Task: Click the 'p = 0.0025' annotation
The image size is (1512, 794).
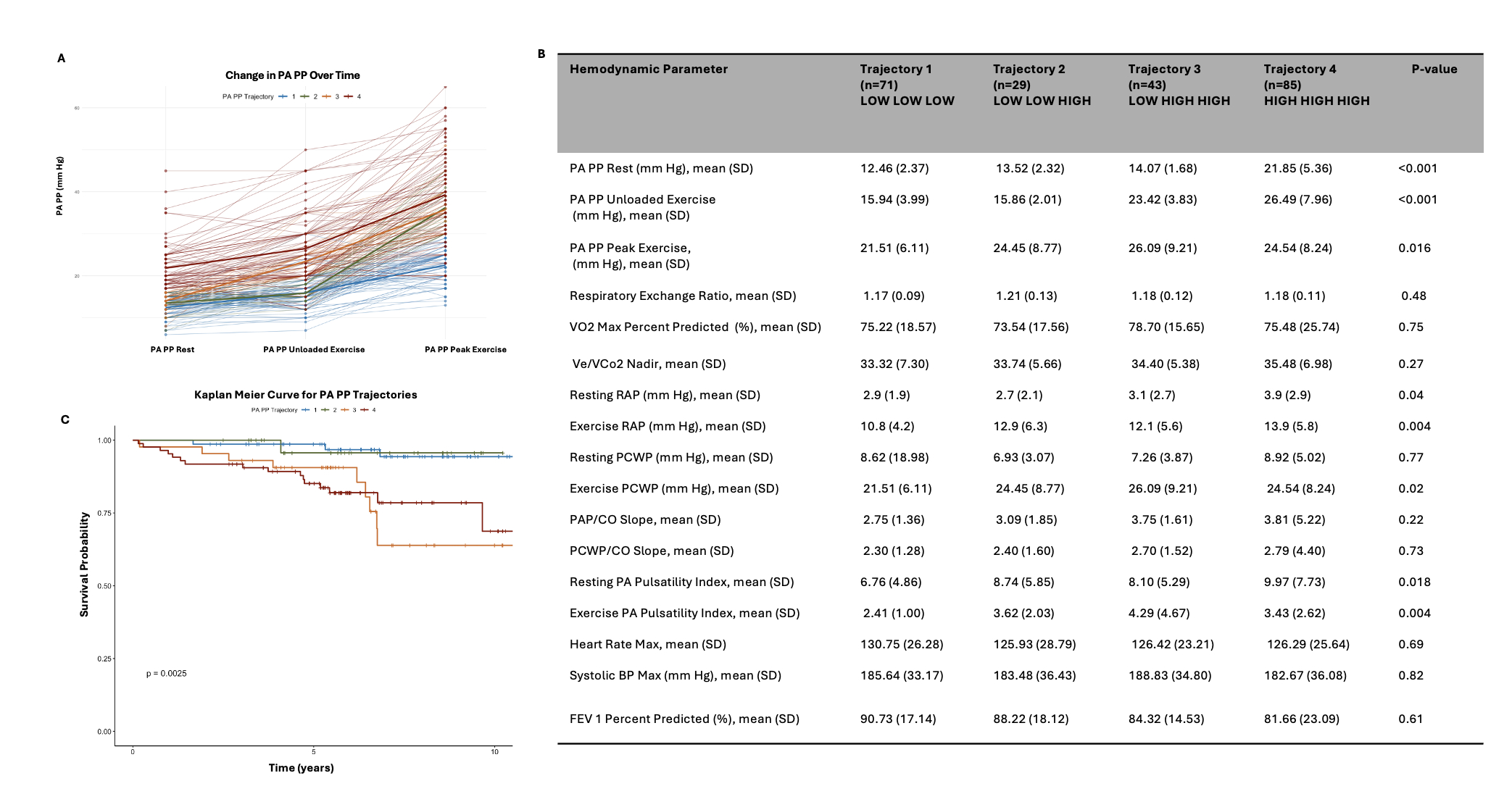Action: pyautogui.click(x=166, y=673)
